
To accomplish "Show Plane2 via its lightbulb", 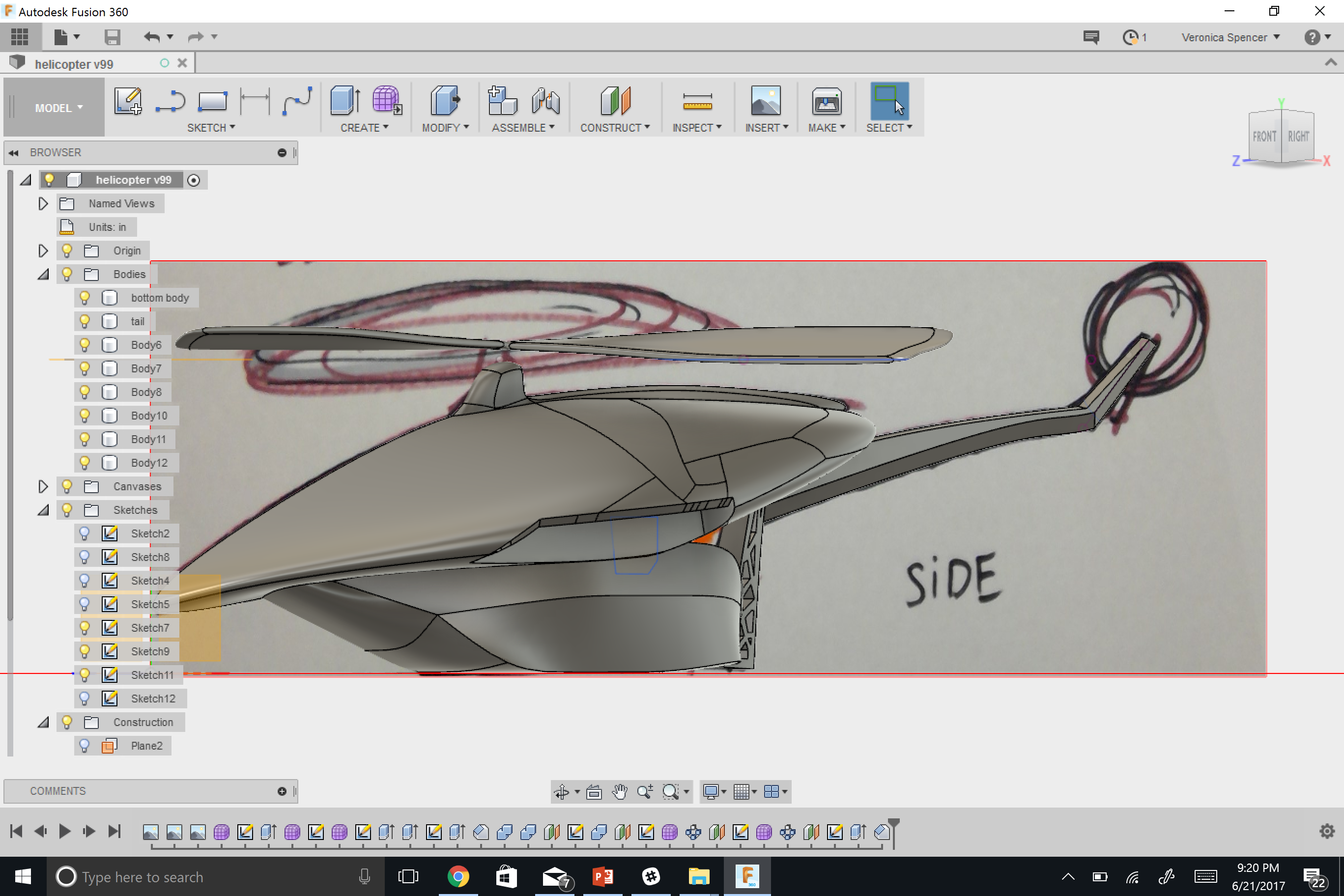I will (85, 746).
